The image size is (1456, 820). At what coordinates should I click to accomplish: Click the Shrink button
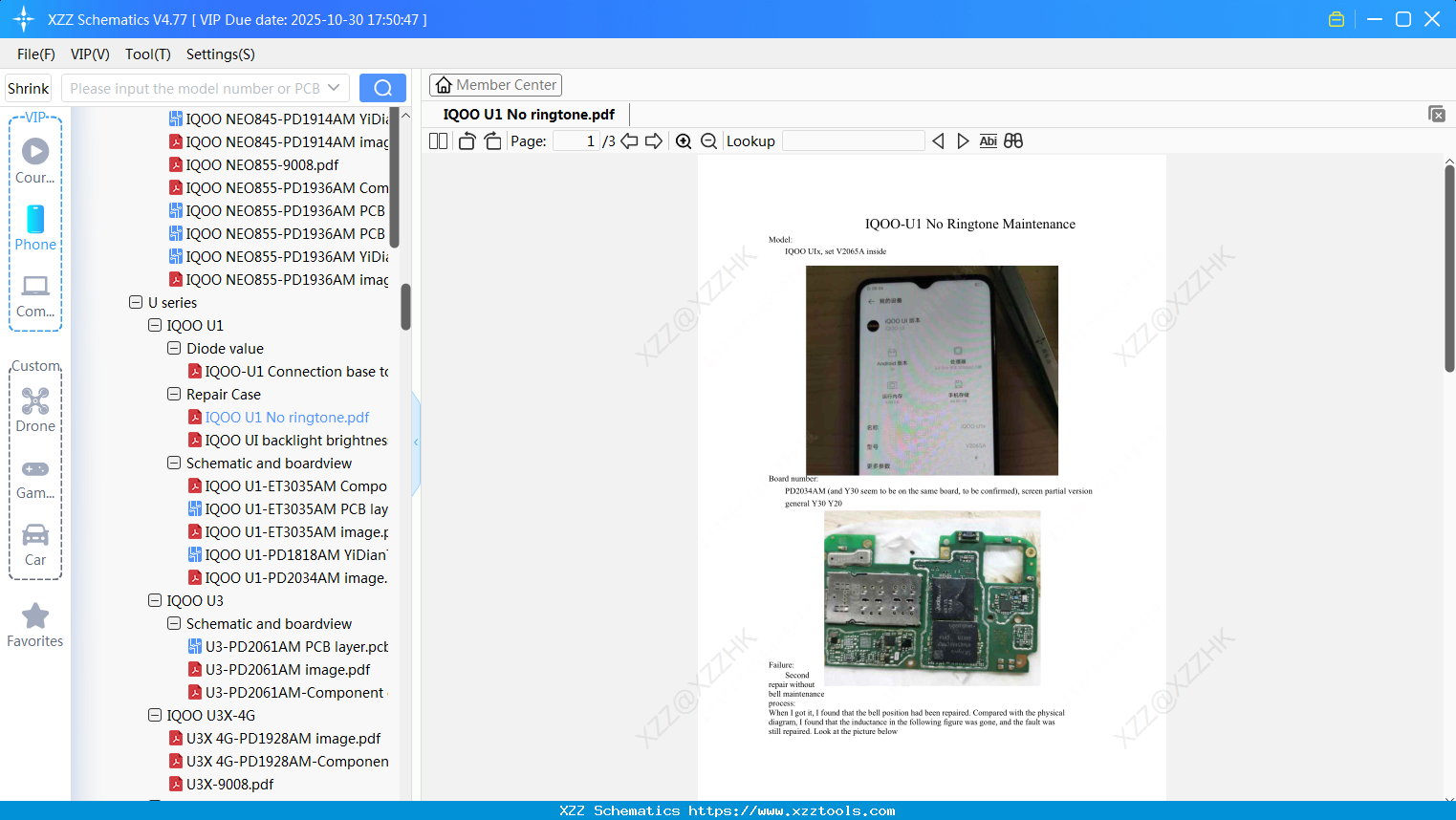29,88
